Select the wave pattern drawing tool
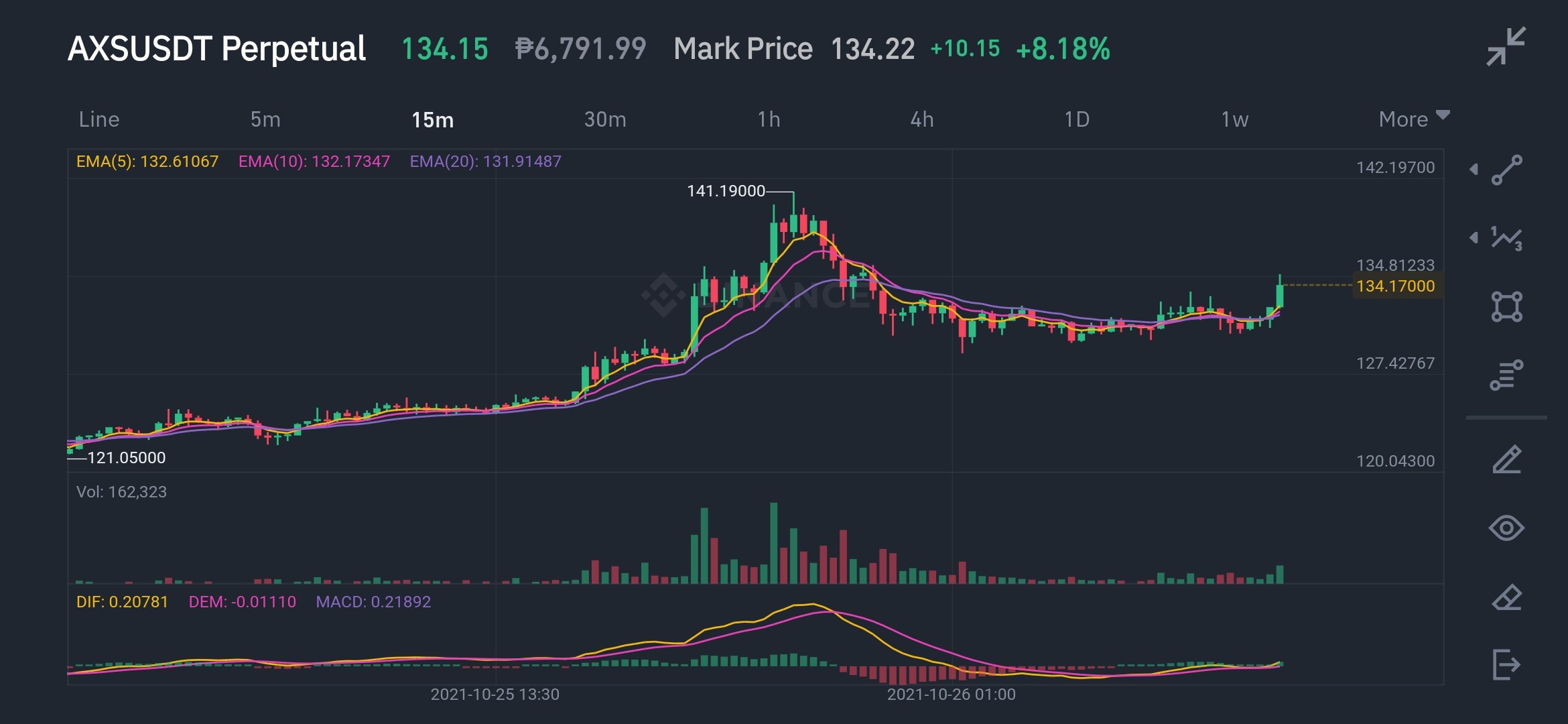Viewport: 1568px width, 724px height. 1506,238
